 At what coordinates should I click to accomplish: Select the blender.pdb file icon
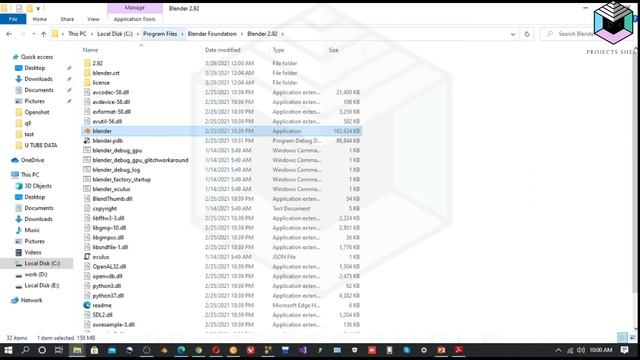(87, 140)
